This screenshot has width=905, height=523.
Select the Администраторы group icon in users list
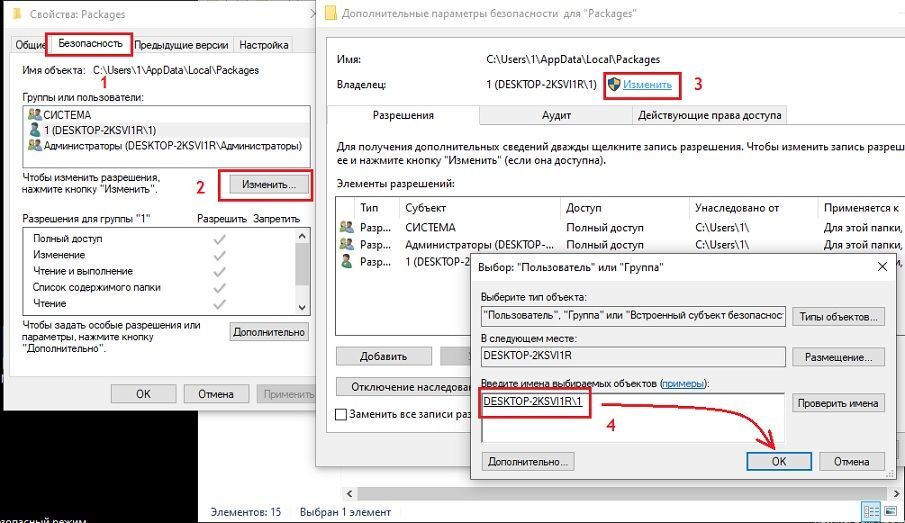coord(36,146)
